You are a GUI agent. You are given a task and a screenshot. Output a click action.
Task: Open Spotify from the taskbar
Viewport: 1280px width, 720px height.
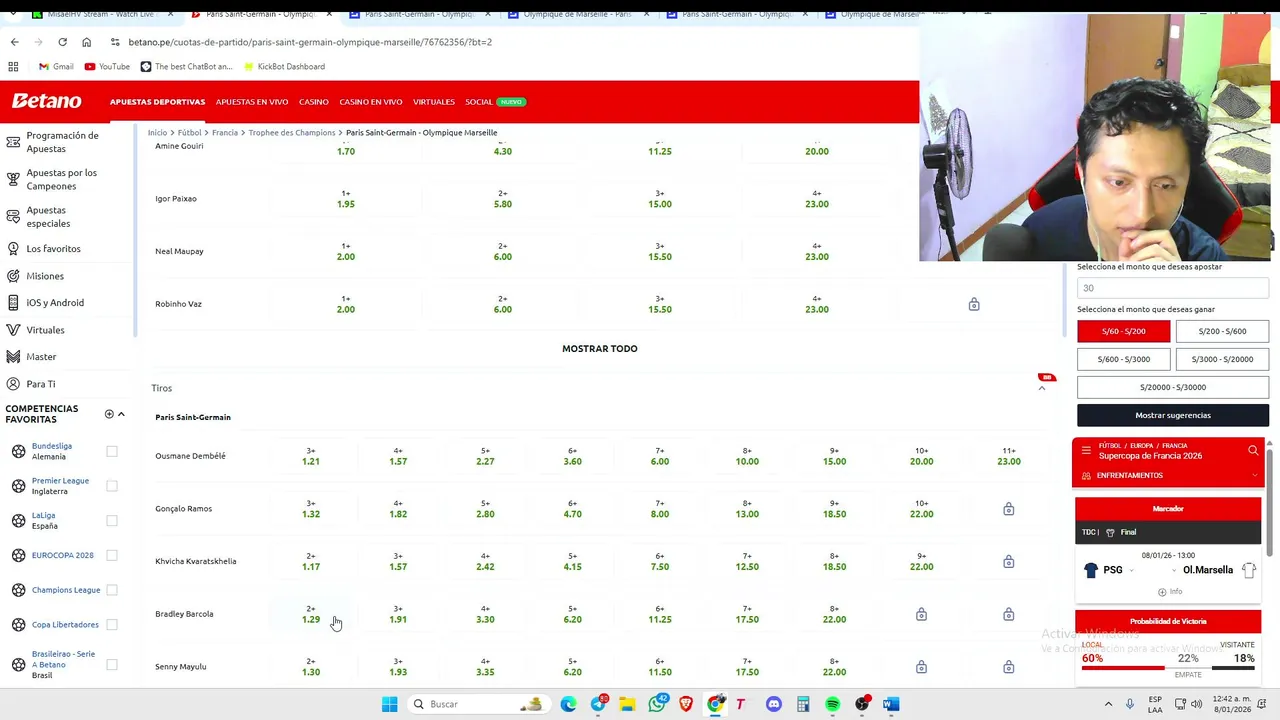832,704
